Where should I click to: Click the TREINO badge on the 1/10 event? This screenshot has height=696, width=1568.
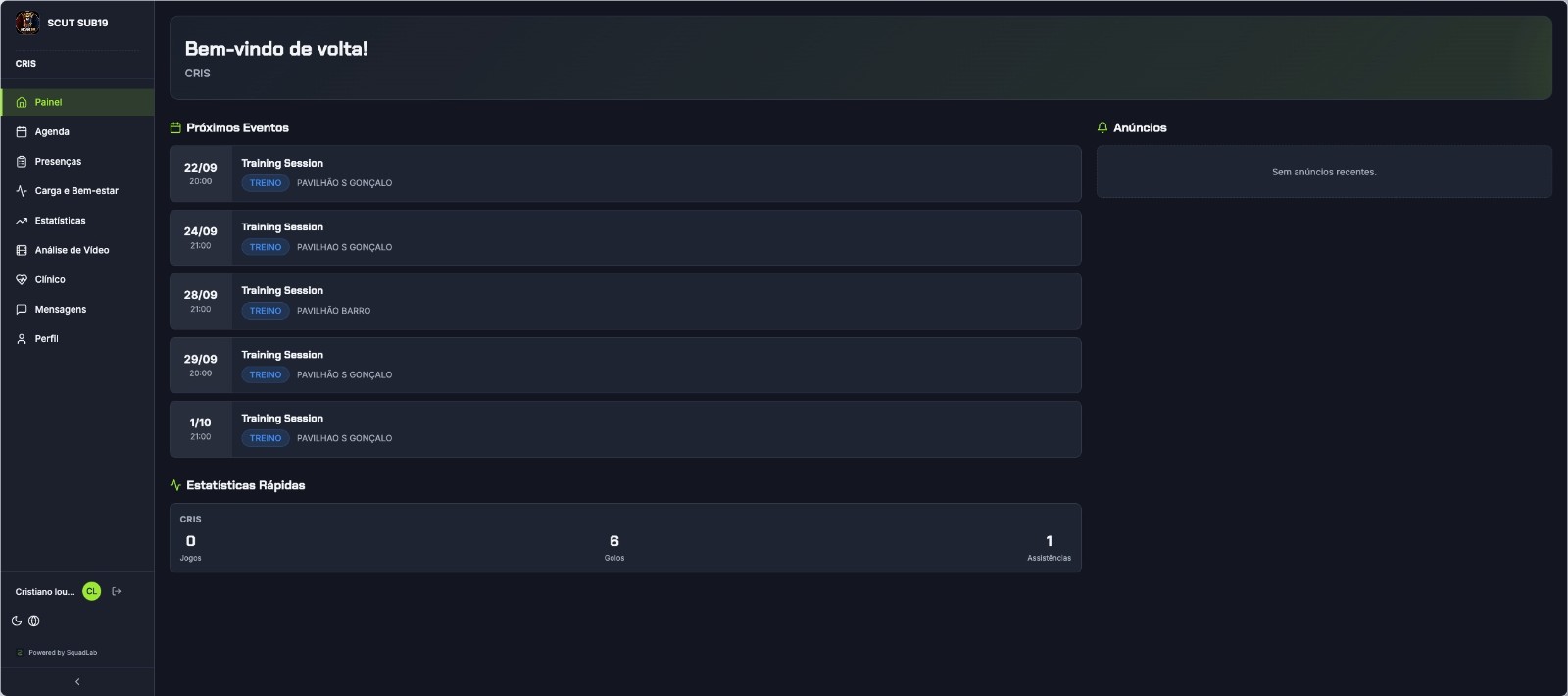266,438
